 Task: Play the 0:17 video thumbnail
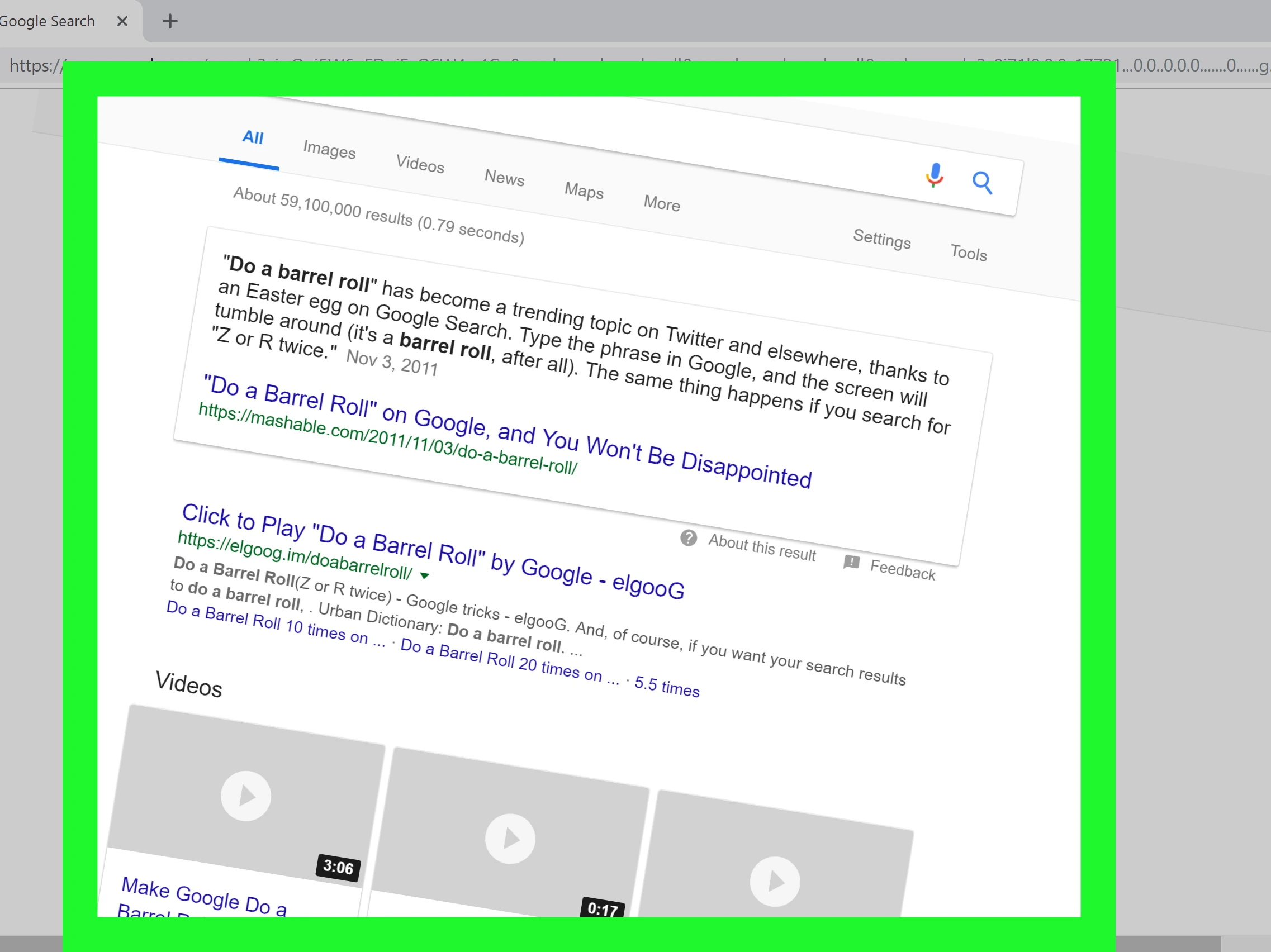(x=510, y=839)
